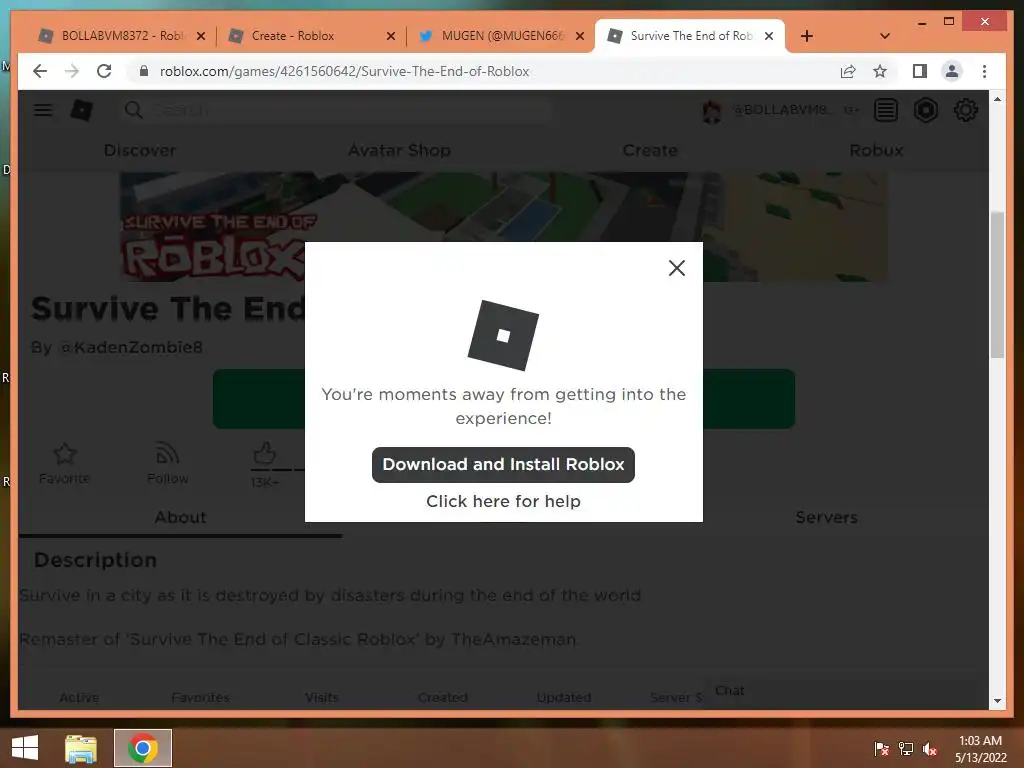Open a new browser tab
The width and height of the screenshot is (1024, 768).
point(807,36)
